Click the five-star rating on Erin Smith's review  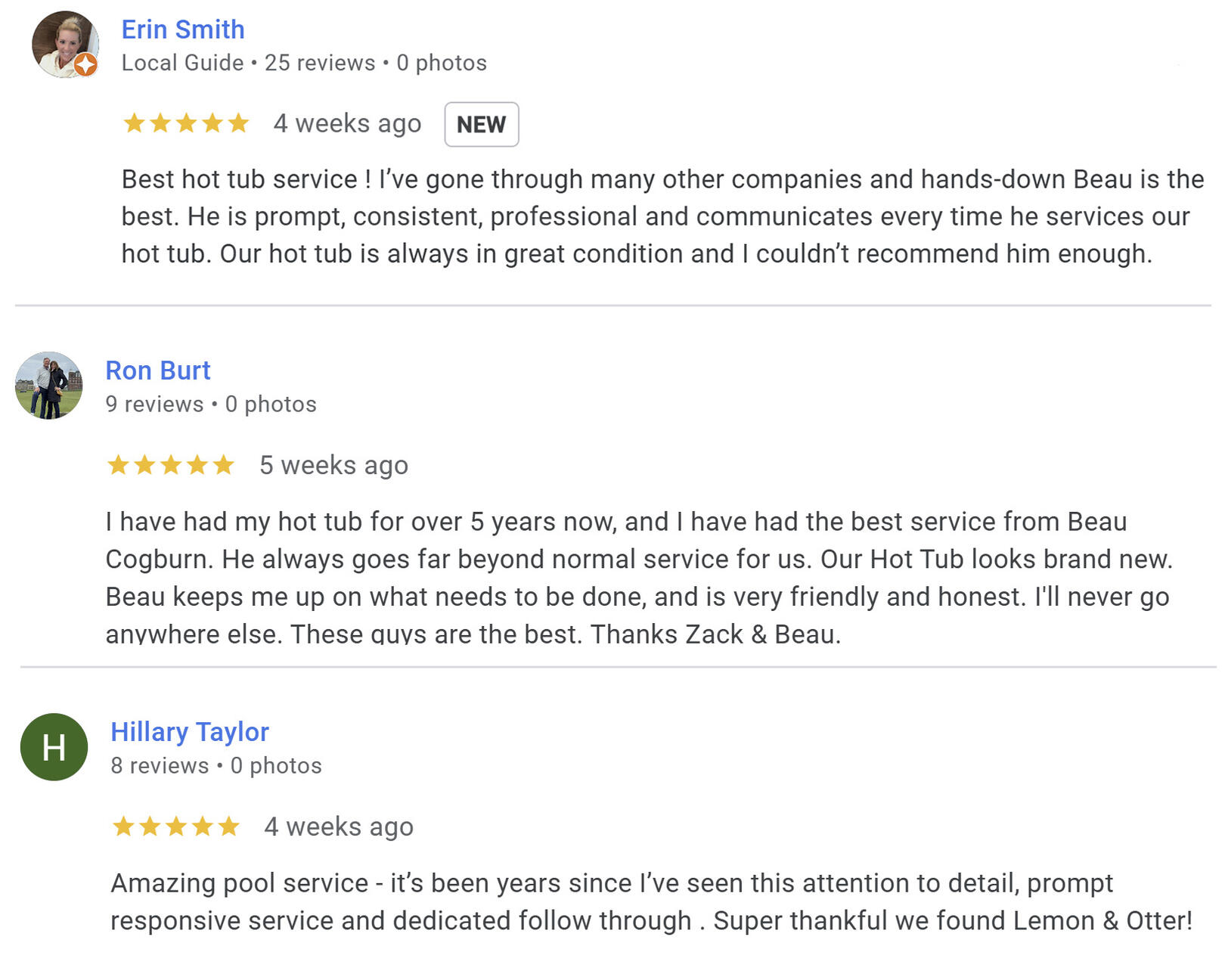click(x=186, y=123)
